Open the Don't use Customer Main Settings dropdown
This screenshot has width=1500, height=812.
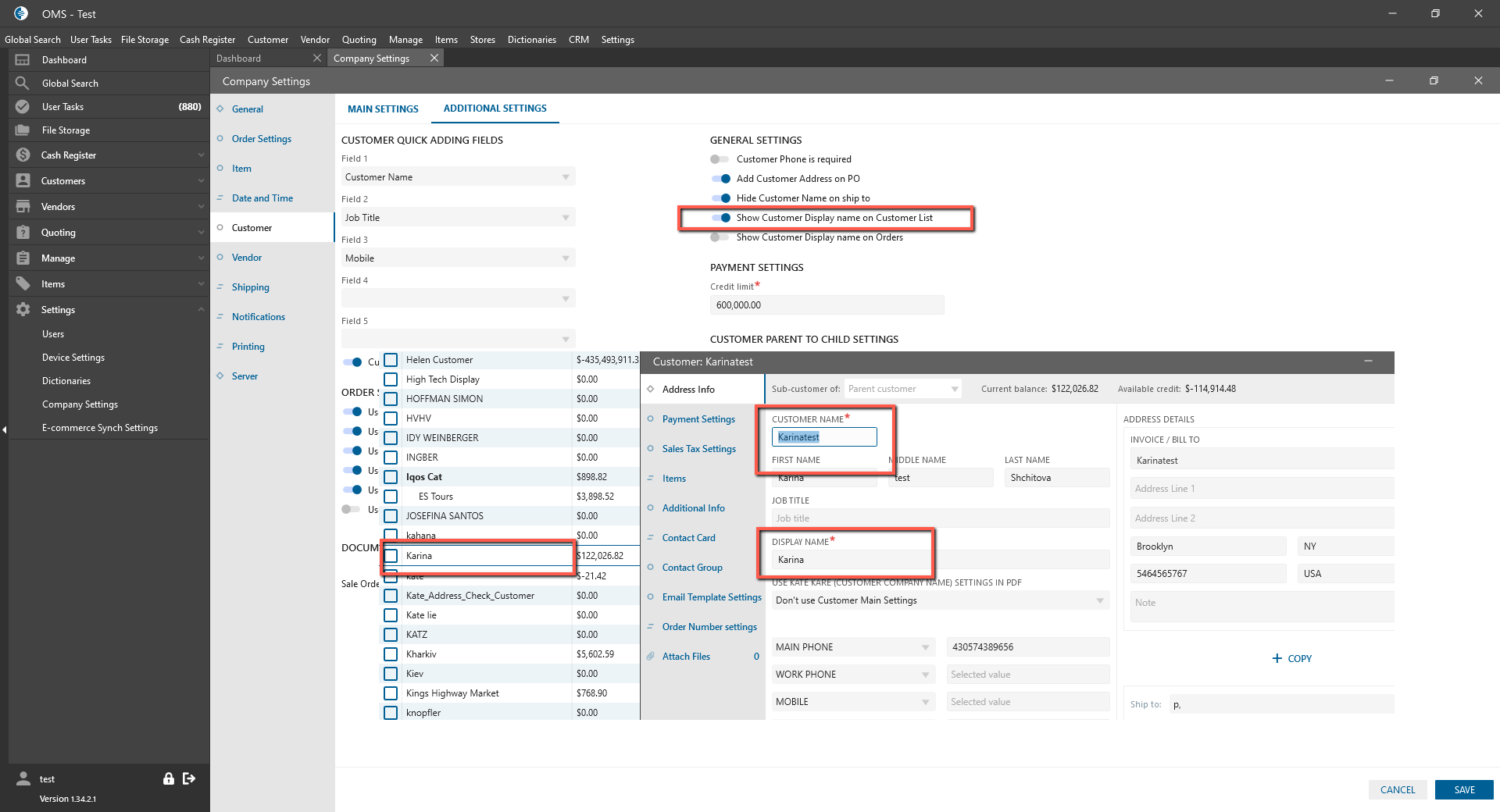click(x=941, y=600)
